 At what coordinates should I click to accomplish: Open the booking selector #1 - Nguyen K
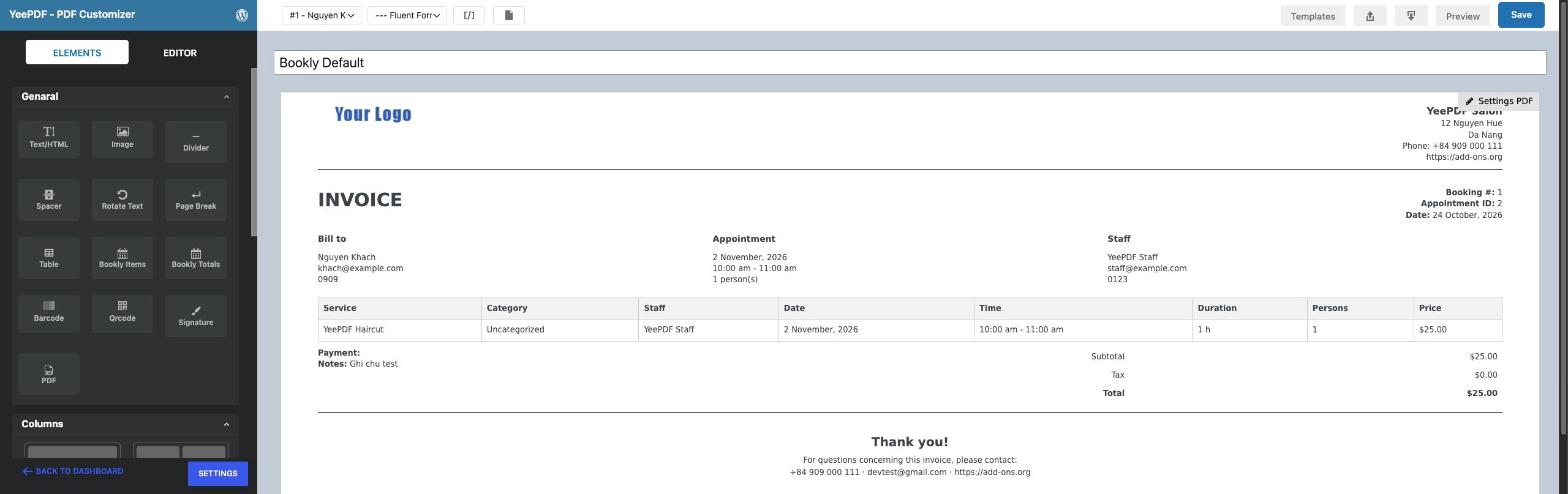[322, 15]
